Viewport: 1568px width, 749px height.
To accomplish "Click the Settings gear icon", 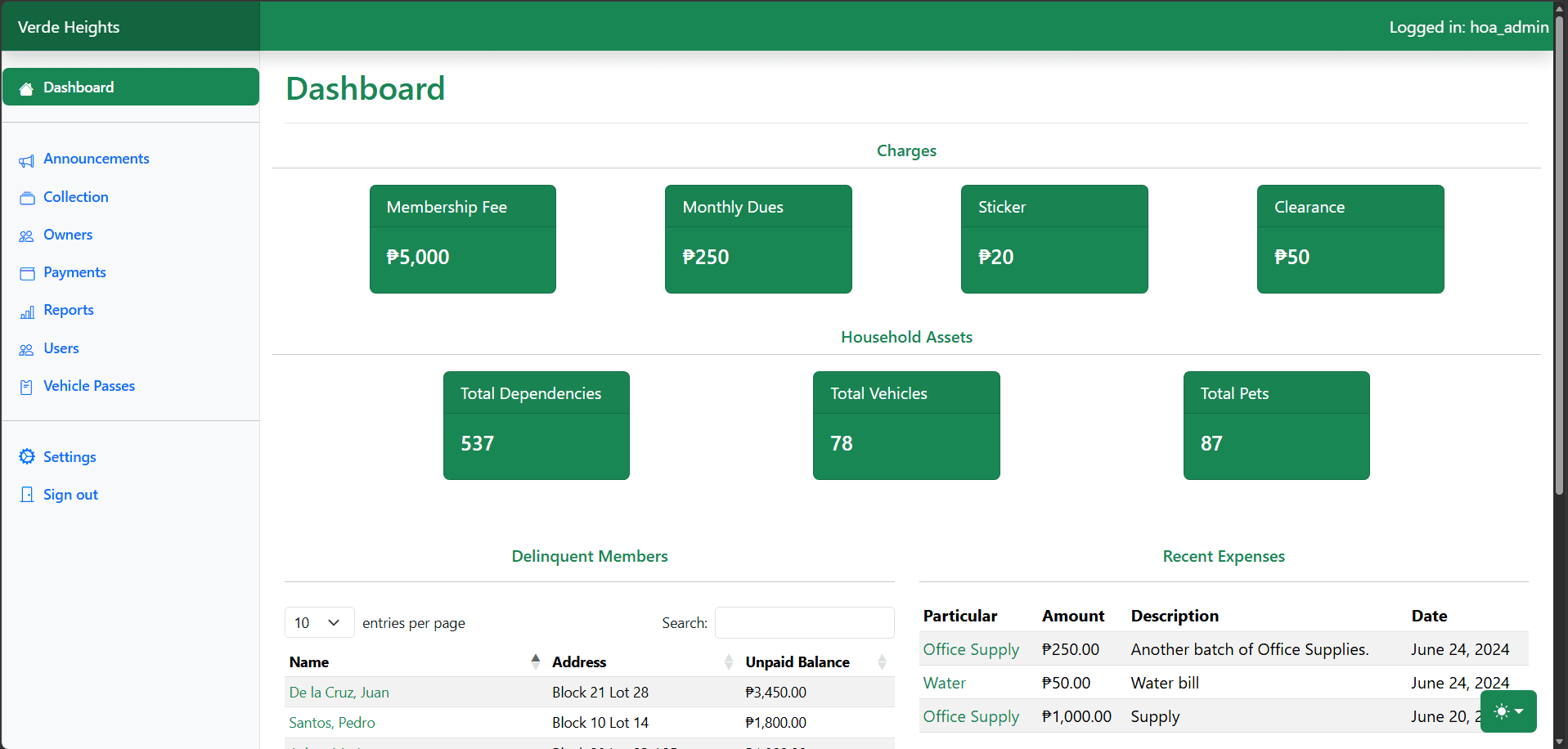I will (27, 456).
